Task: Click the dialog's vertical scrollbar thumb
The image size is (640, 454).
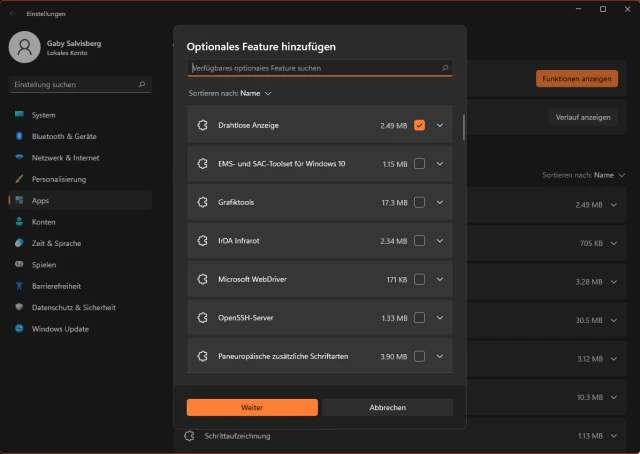Action: (463, 128)
